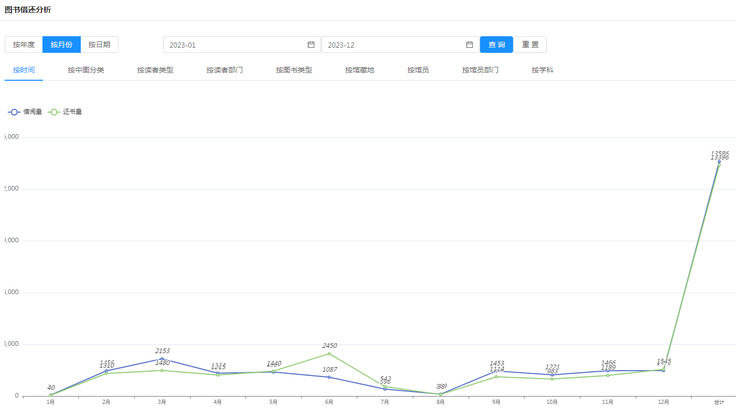Go to the 按馆藏地 tab
The image size is (736, 408).
(360, 70)
